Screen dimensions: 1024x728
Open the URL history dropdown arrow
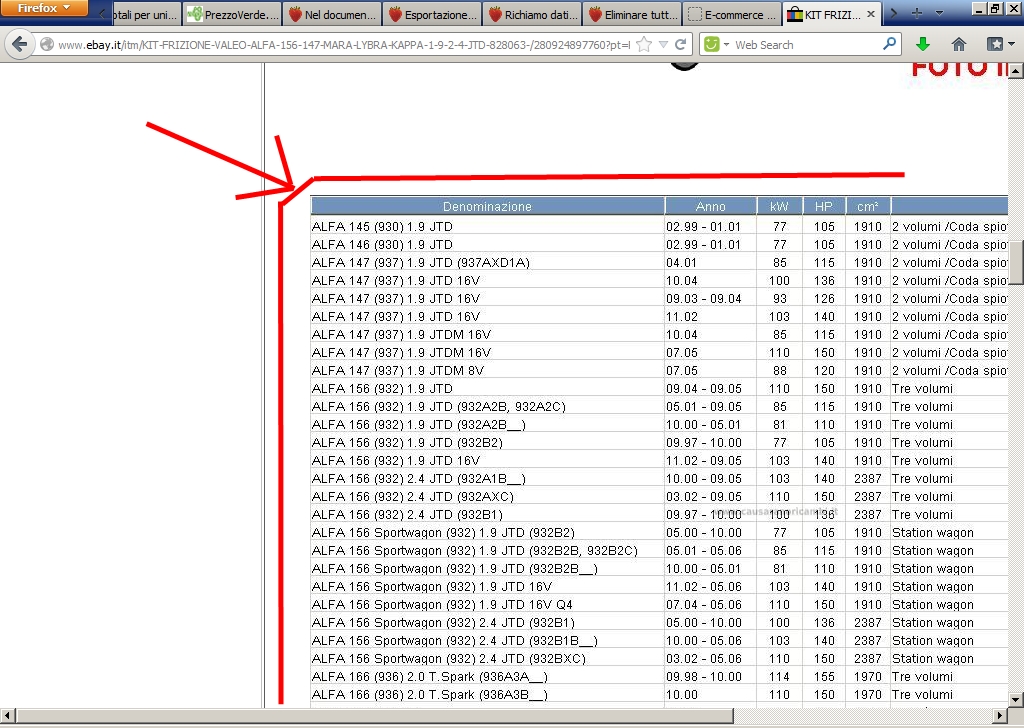click(664, 44)
